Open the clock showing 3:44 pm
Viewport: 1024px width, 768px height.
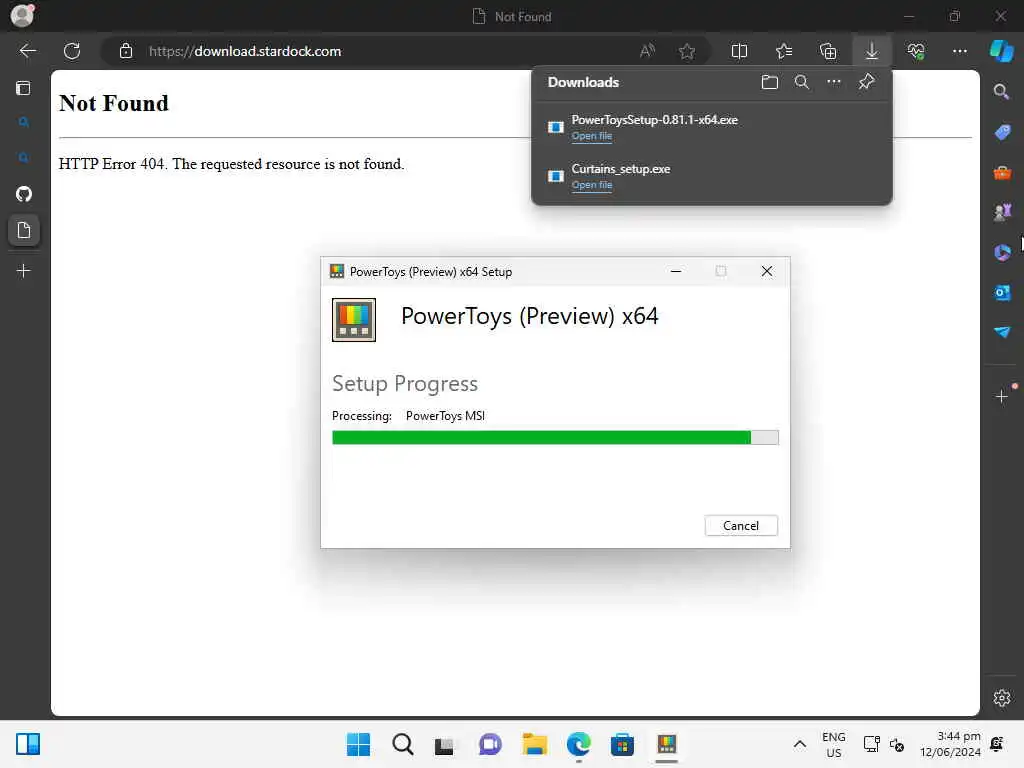click(950, 744)
